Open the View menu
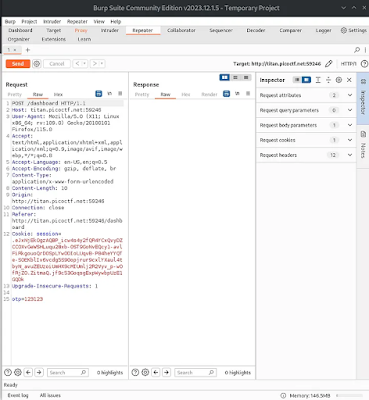The width and height of the screenshot is (369, 400). click(x=99, y=21)
